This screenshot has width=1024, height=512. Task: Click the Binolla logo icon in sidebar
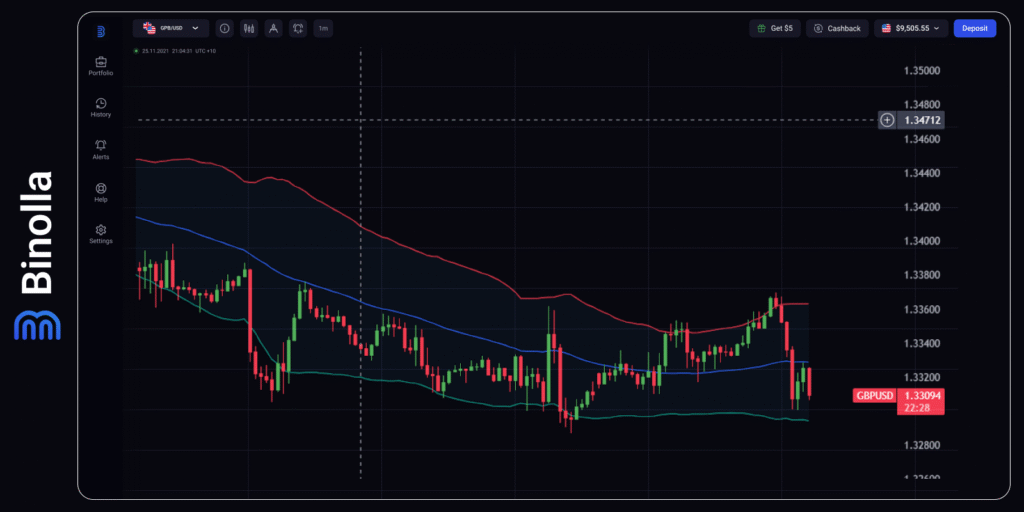click(101, 31)
